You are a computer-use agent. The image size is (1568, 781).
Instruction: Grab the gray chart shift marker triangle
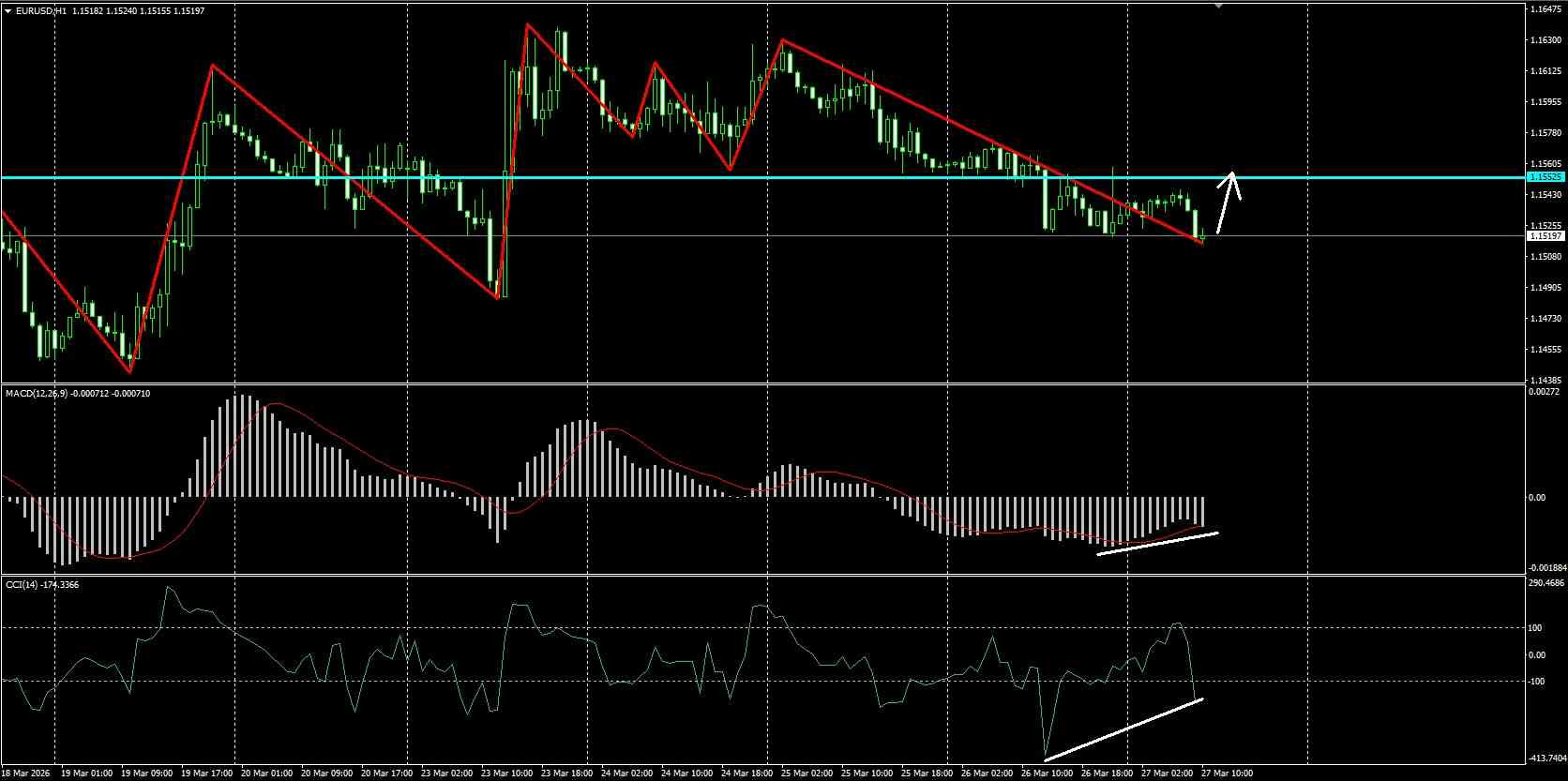1218,6
